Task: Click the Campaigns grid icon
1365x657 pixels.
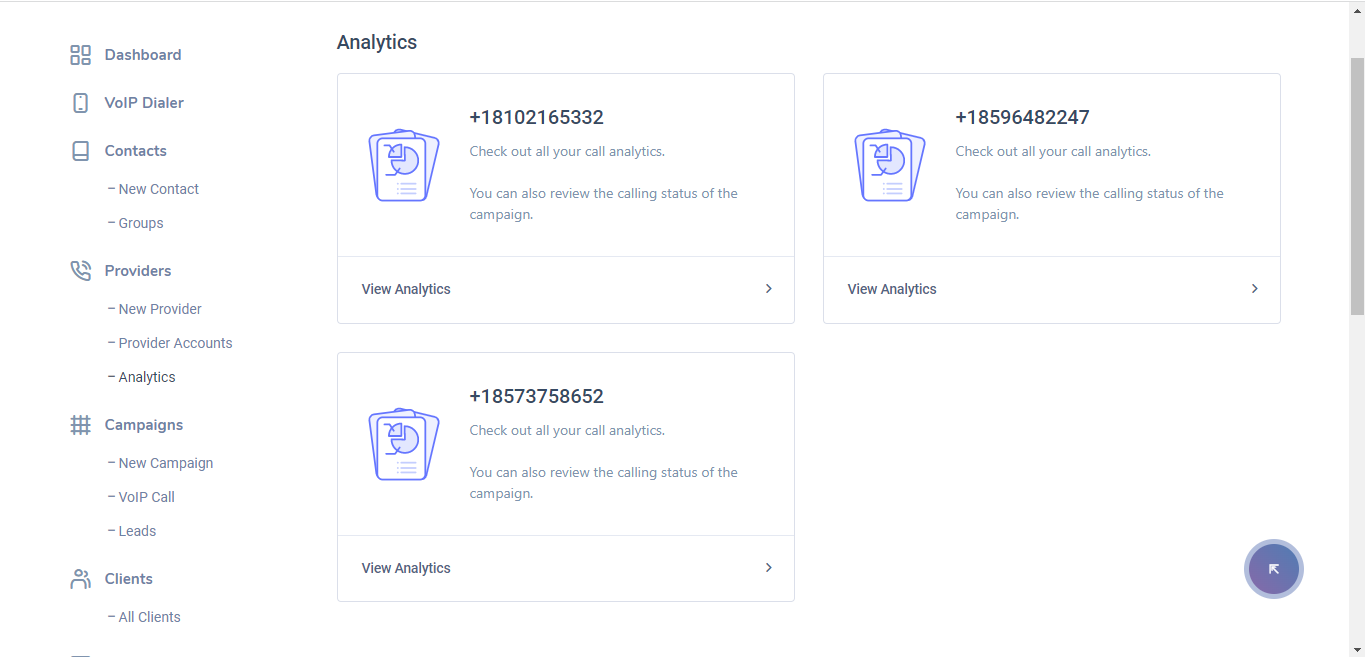Action: click(80, 424)
